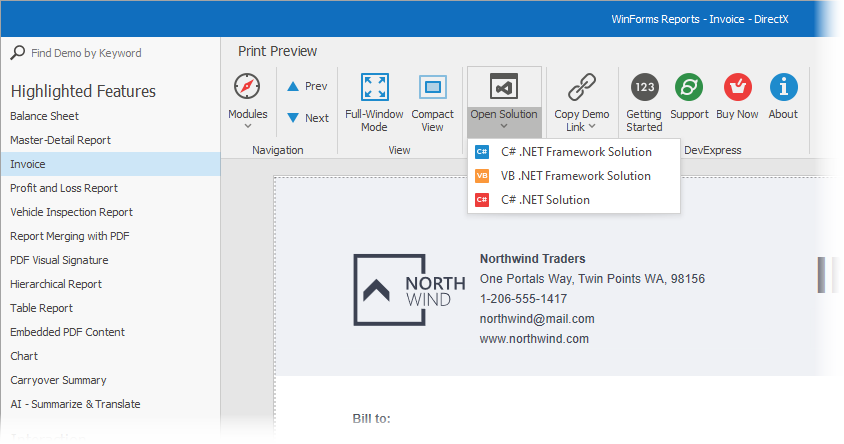Click the red C# icon for .NET Solution

click(x=482, y=200)
